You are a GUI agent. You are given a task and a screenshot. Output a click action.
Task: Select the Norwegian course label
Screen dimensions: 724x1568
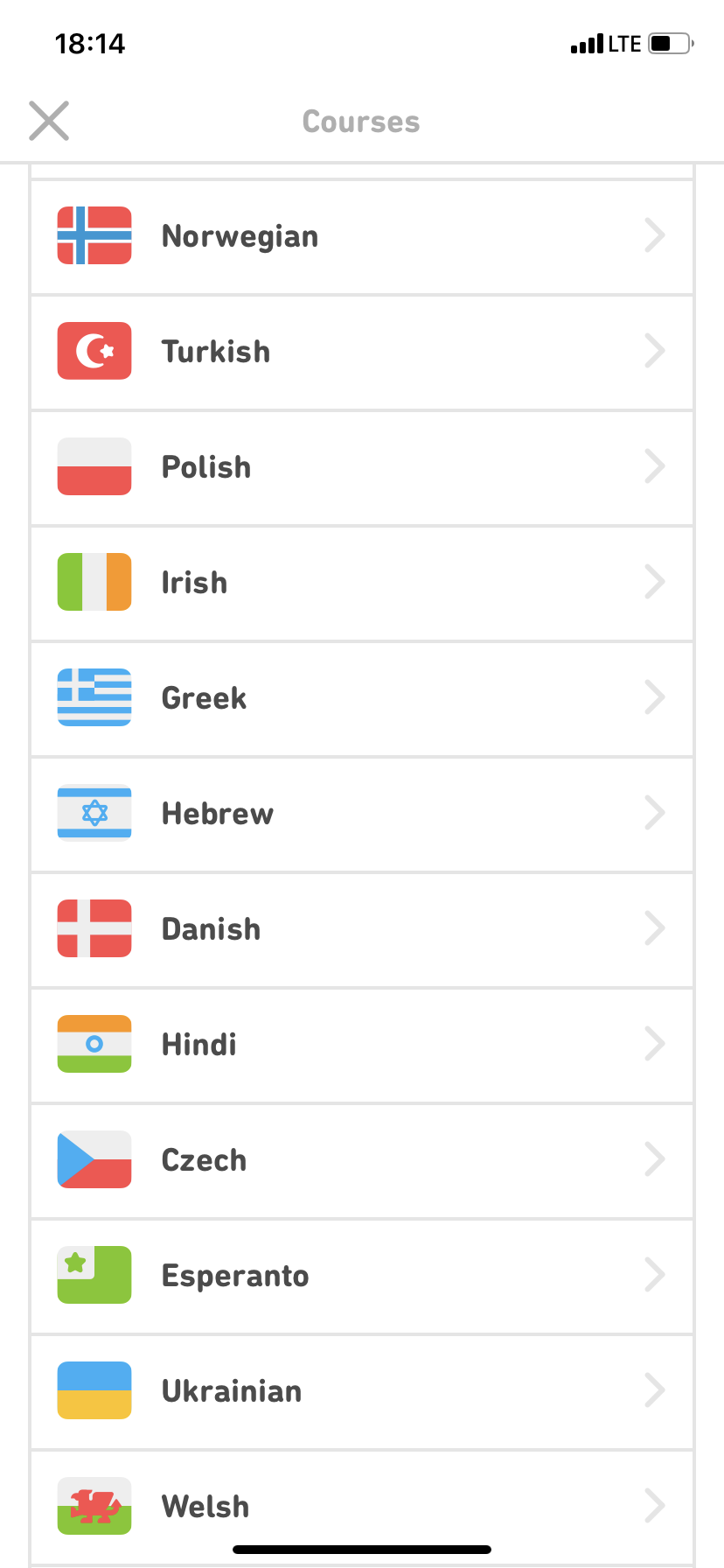pos(240,236)
